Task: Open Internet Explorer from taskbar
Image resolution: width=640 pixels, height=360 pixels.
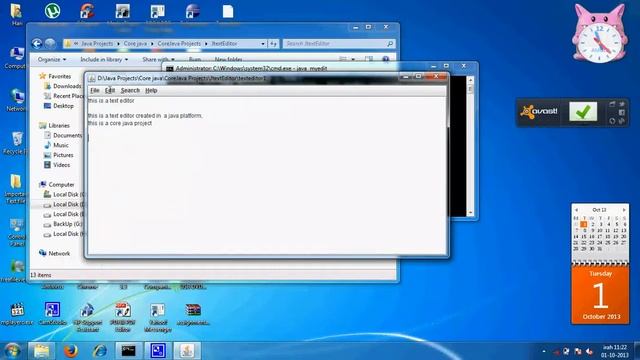Action: pyautogui.click(x=99, y=351)
